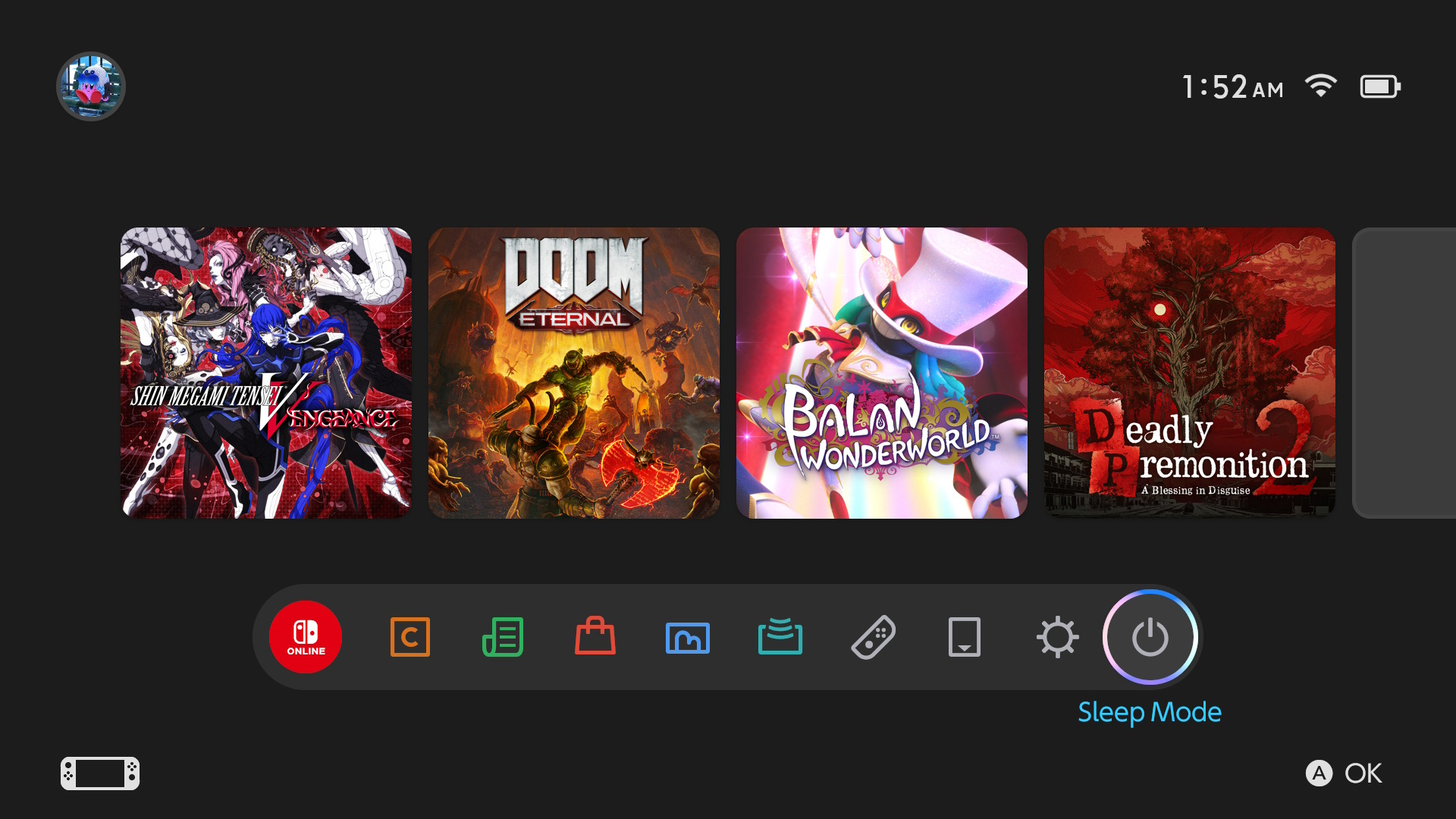Viewport: 1456px width, 819px height.
Task: Open the Album icon
Action: pos(688,638)
